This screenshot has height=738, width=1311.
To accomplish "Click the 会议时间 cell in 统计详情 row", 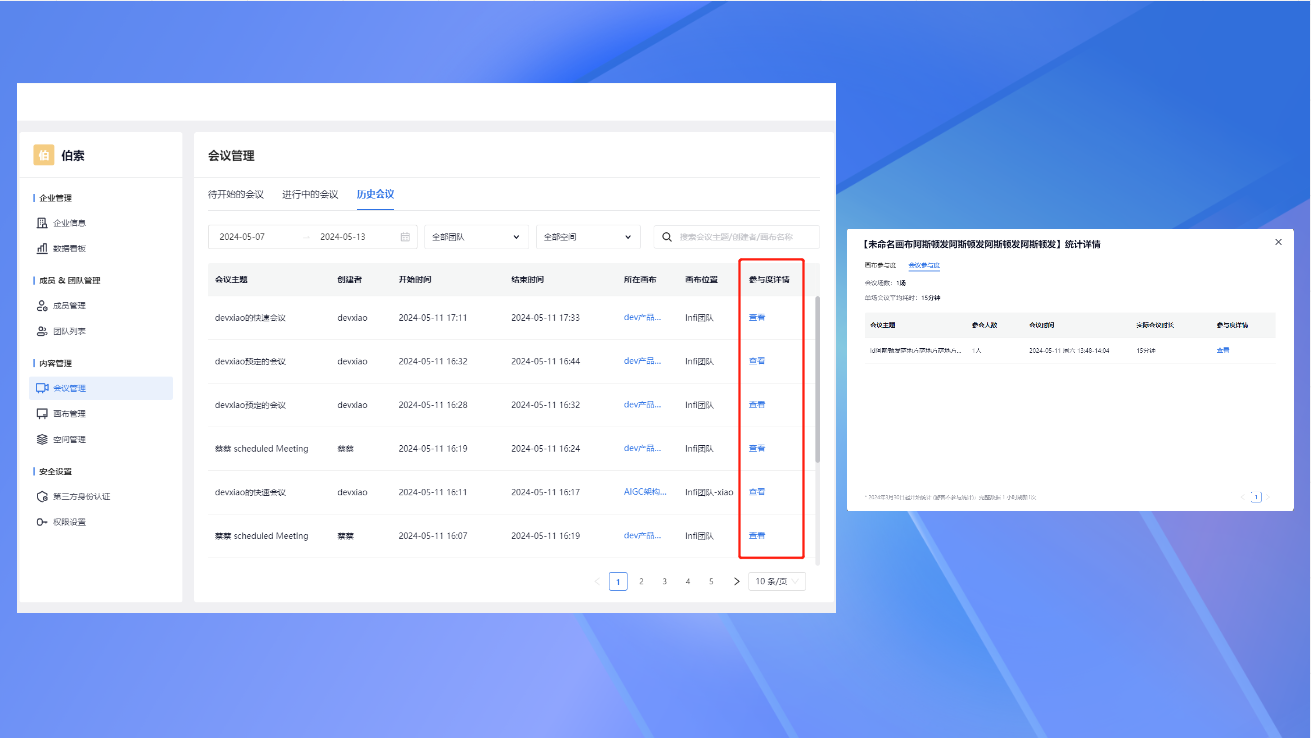I will pyautogui.click(x=1069, y=351).
